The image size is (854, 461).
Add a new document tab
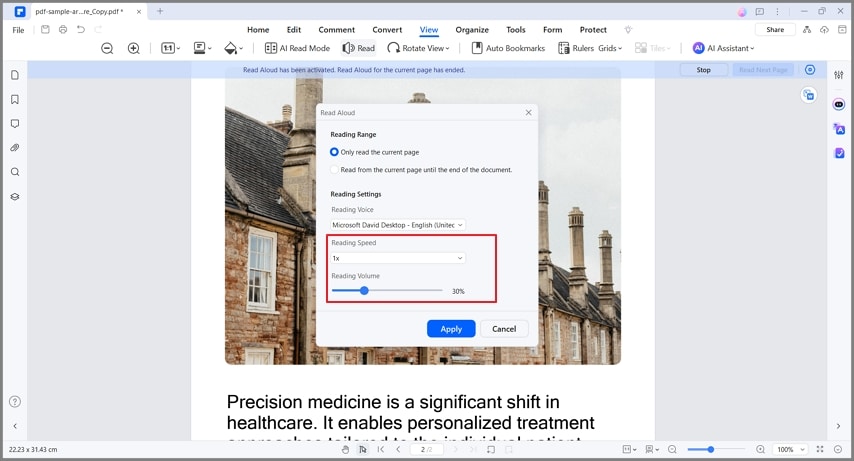(160, 11)
